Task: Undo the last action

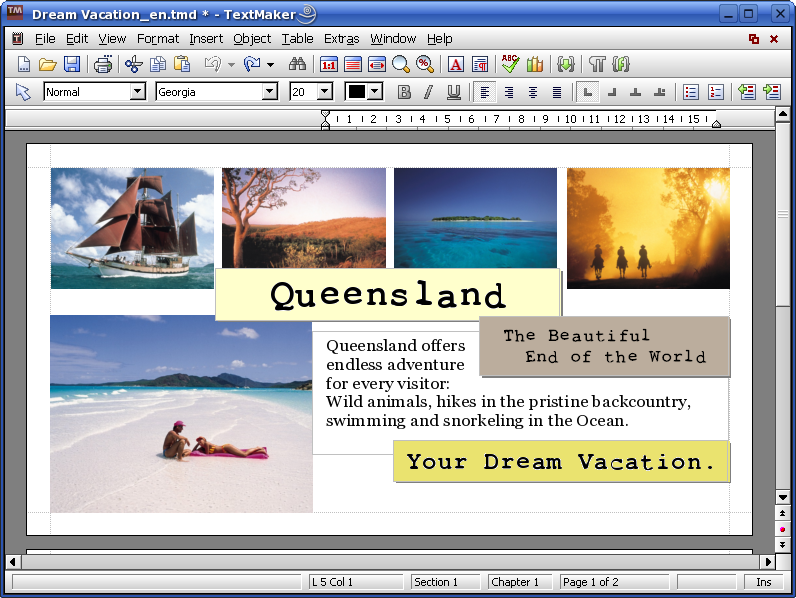Action: (213, 64)
